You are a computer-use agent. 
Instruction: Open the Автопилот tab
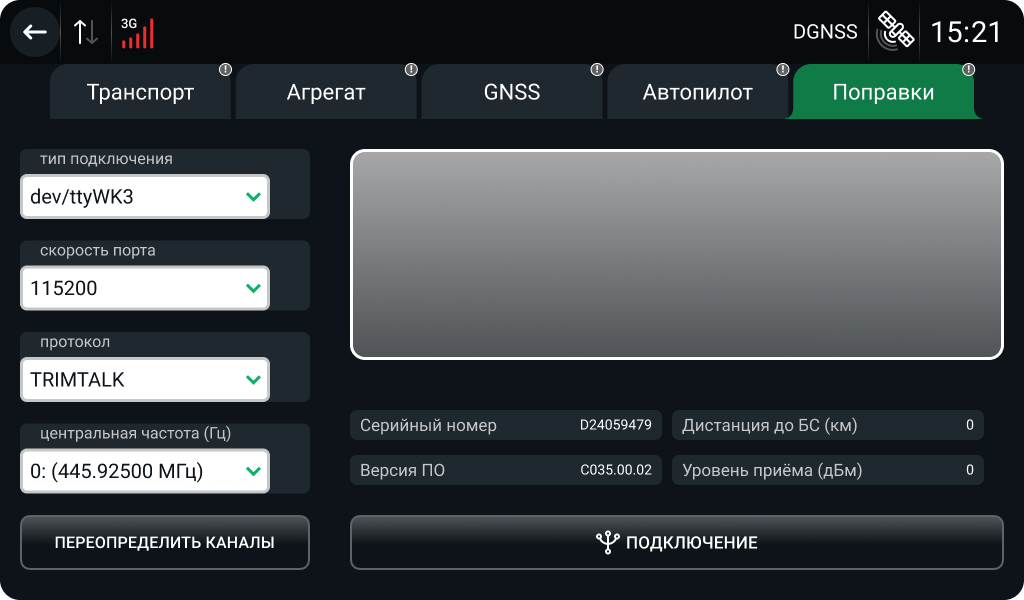(x=697, y=93)
